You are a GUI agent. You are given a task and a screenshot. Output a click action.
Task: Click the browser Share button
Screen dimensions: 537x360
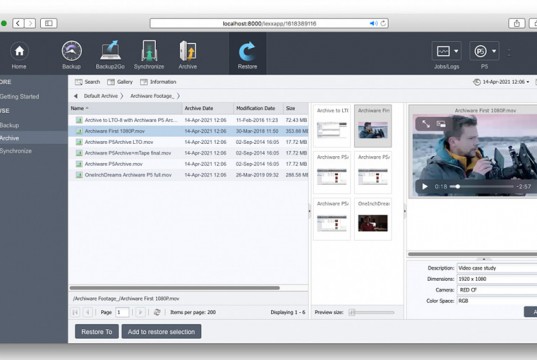[x=517, y=23]
